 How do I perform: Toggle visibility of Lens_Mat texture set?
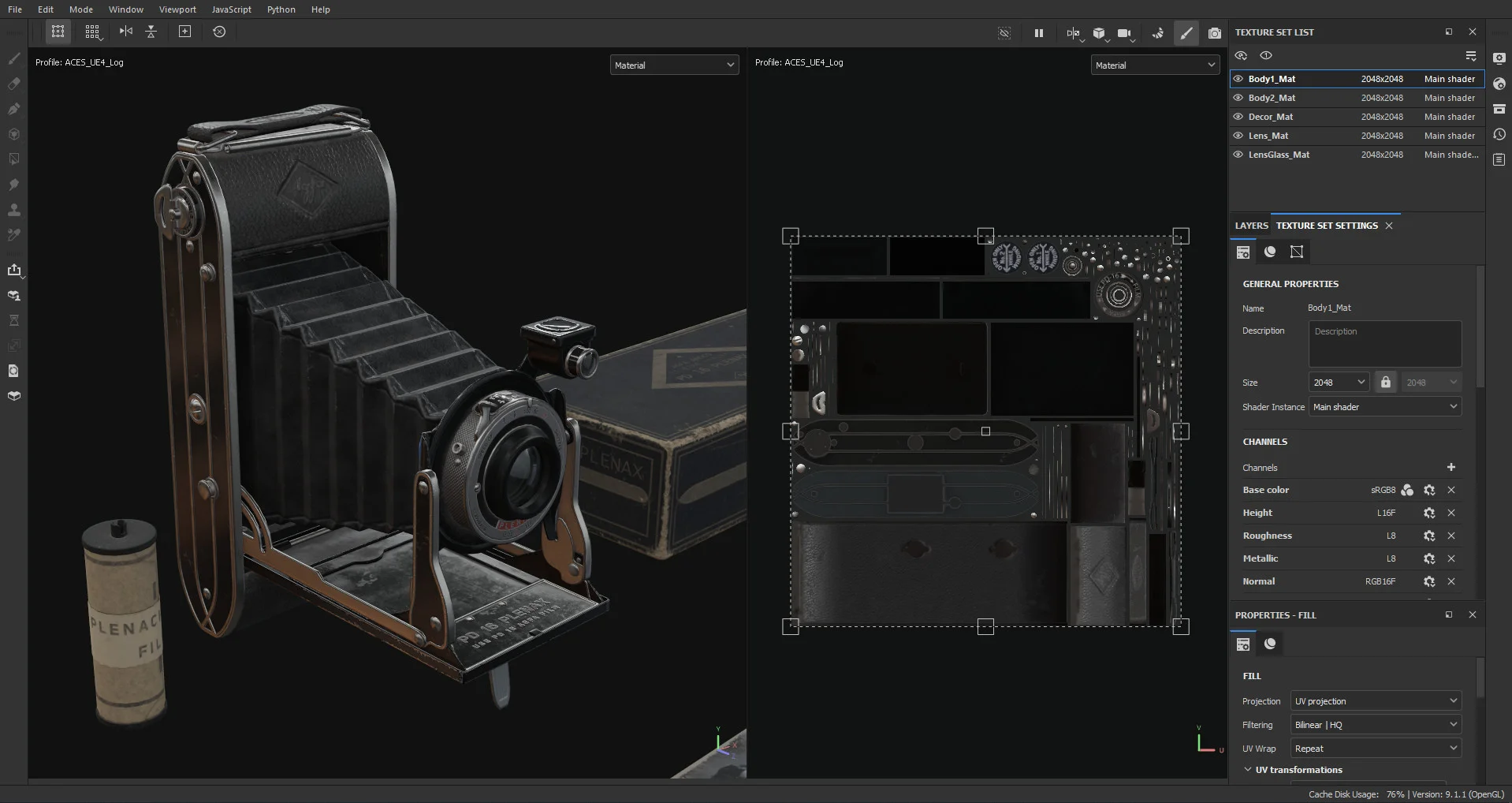click(1238, 136)
